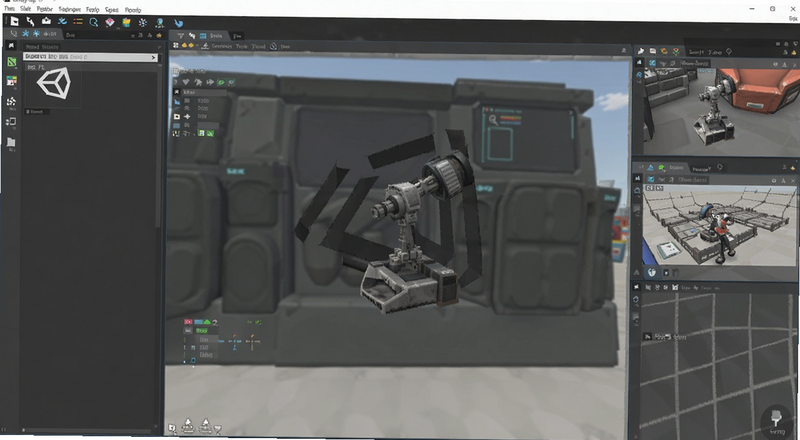Click the teal person pin toolbar icon
800x440 pixels.
pyautogui.click(x=160, y=22)
